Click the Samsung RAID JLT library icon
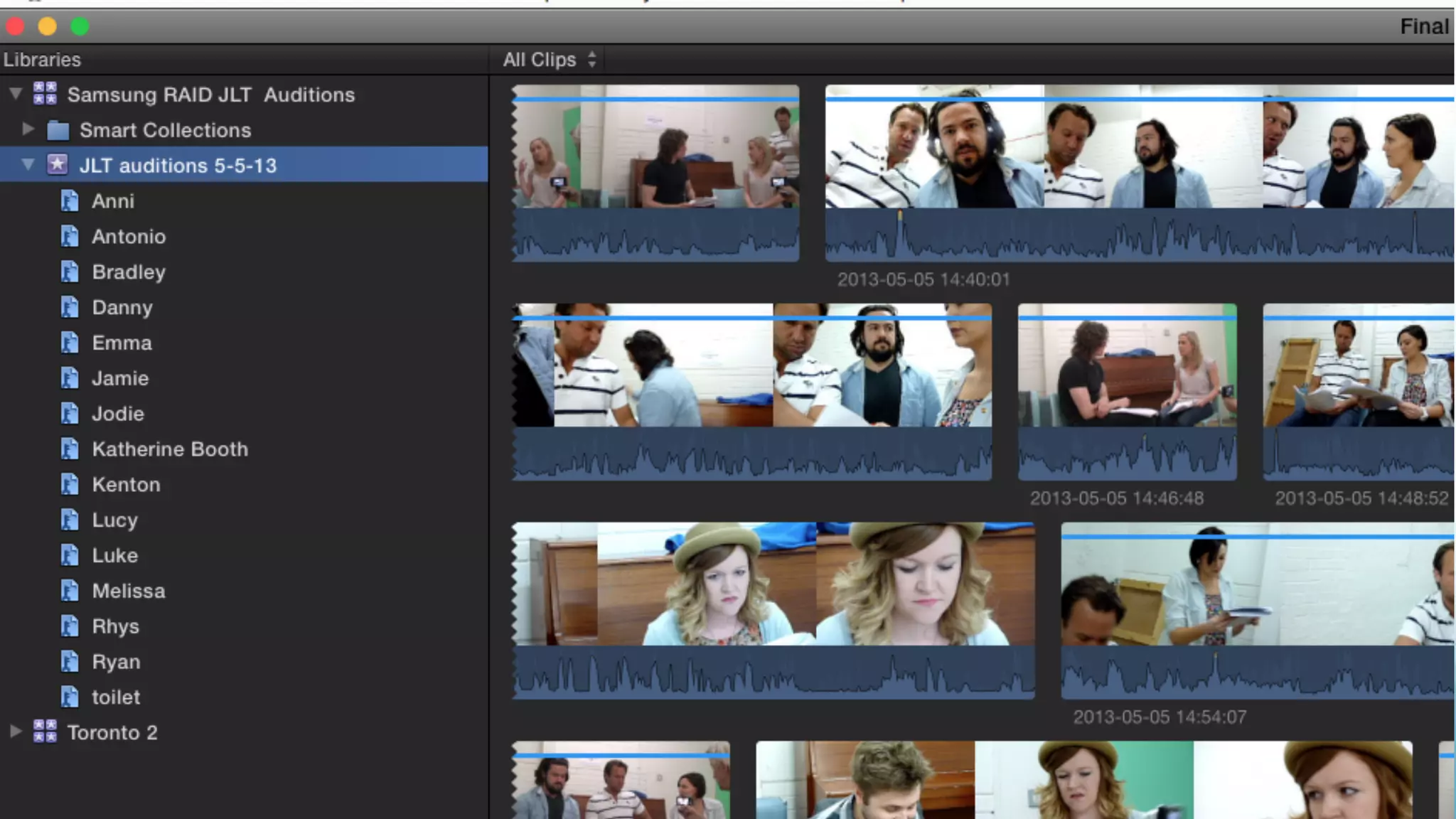 coord(45,93)
